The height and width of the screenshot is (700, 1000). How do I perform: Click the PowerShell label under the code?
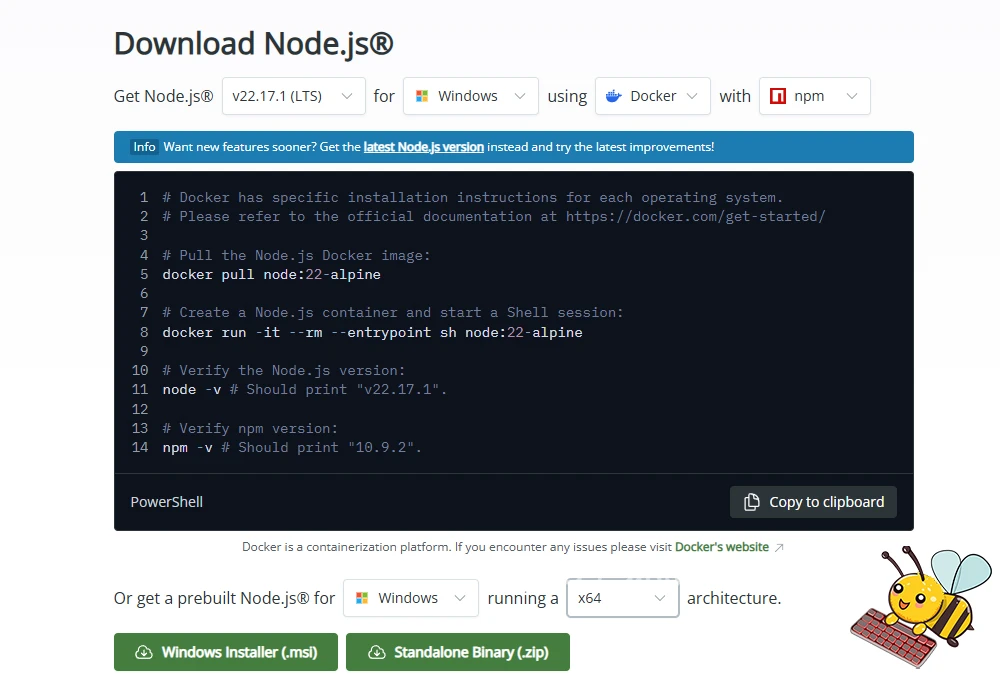166,502
